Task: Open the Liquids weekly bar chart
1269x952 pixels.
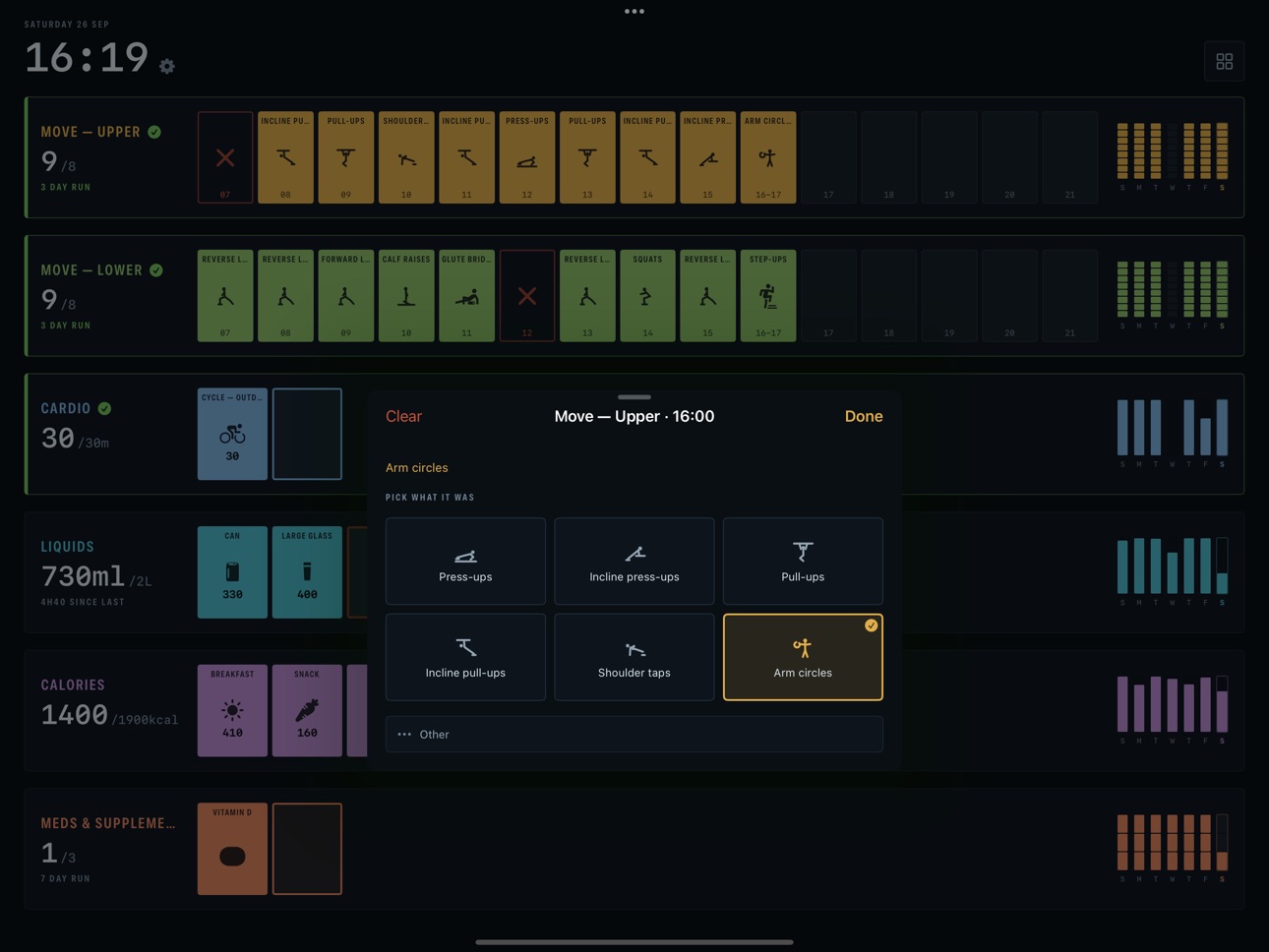Action: point(1173,570)
